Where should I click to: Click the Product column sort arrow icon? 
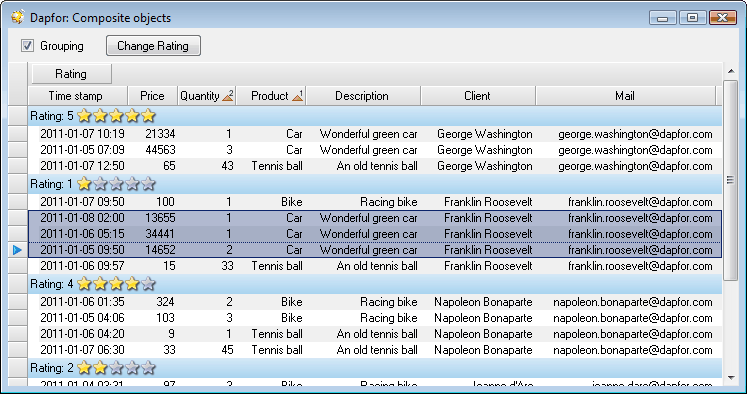click(x=297, y=97)
